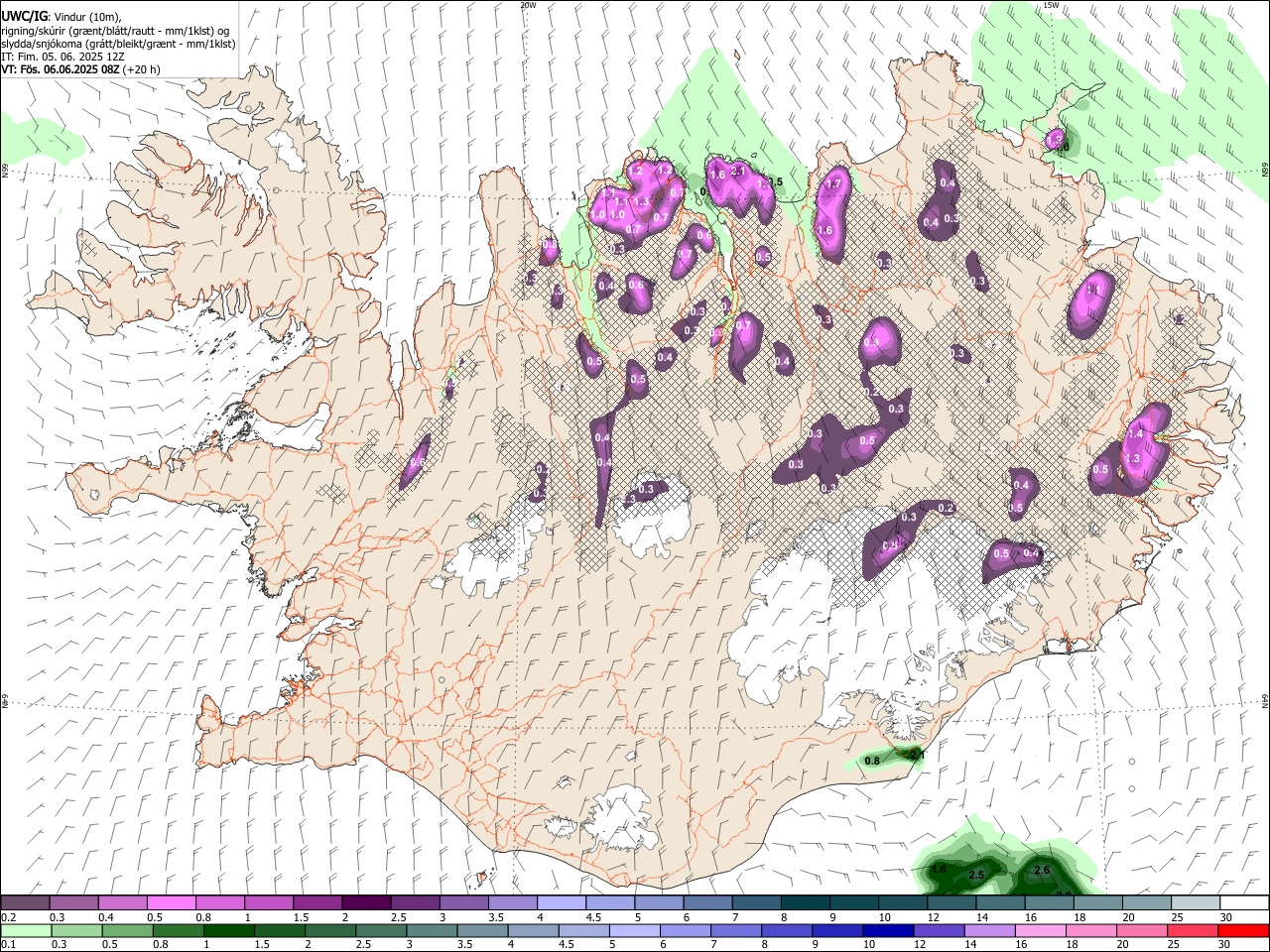Select the '64N' latitude label on right edge
Viewport: 1270px width, 952px height.
pyautogui.click(x=1265, y=701)
